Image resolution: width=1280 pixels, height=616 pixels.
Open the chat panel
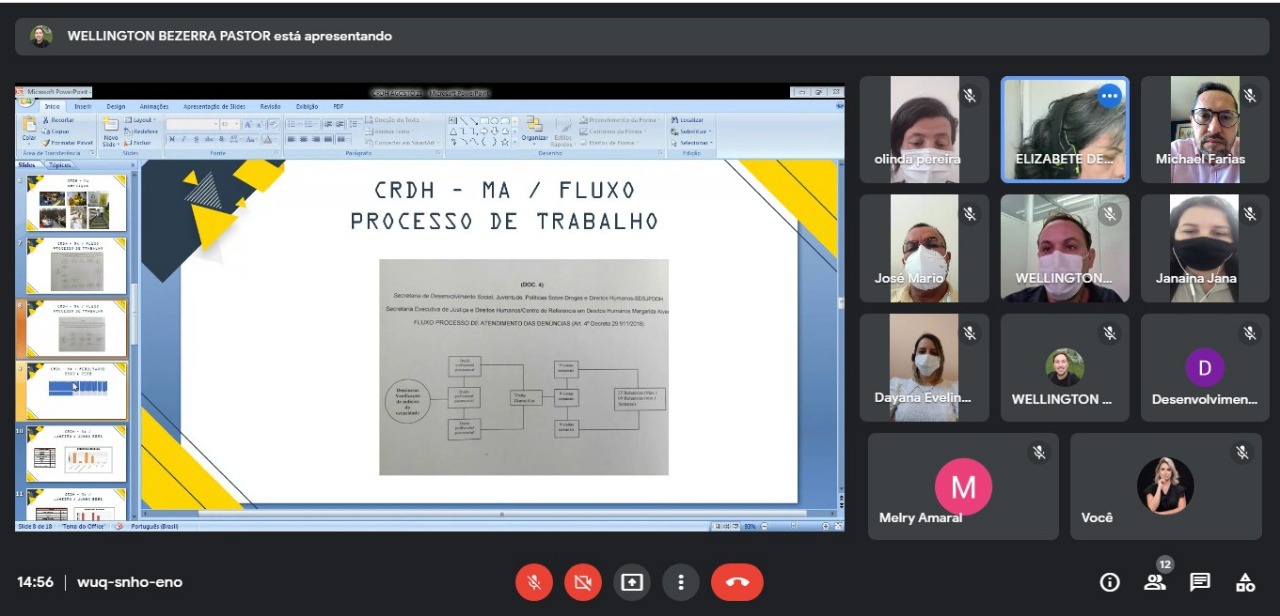1200,582
